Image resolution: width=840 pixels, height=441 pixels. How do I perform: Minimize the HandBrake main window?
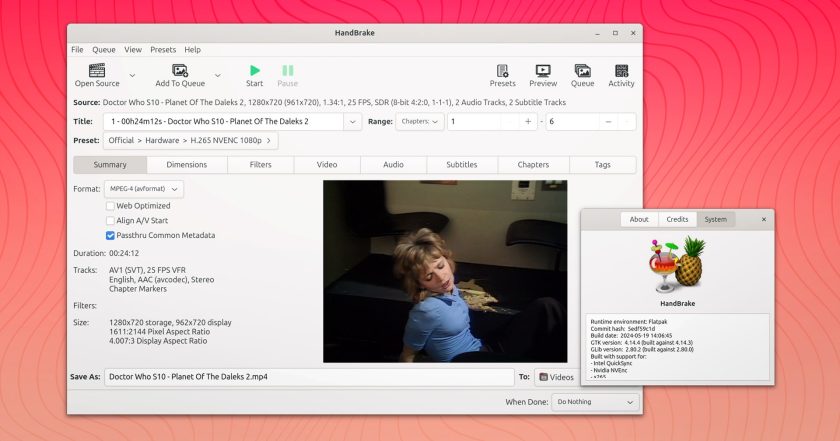point(597,33)
